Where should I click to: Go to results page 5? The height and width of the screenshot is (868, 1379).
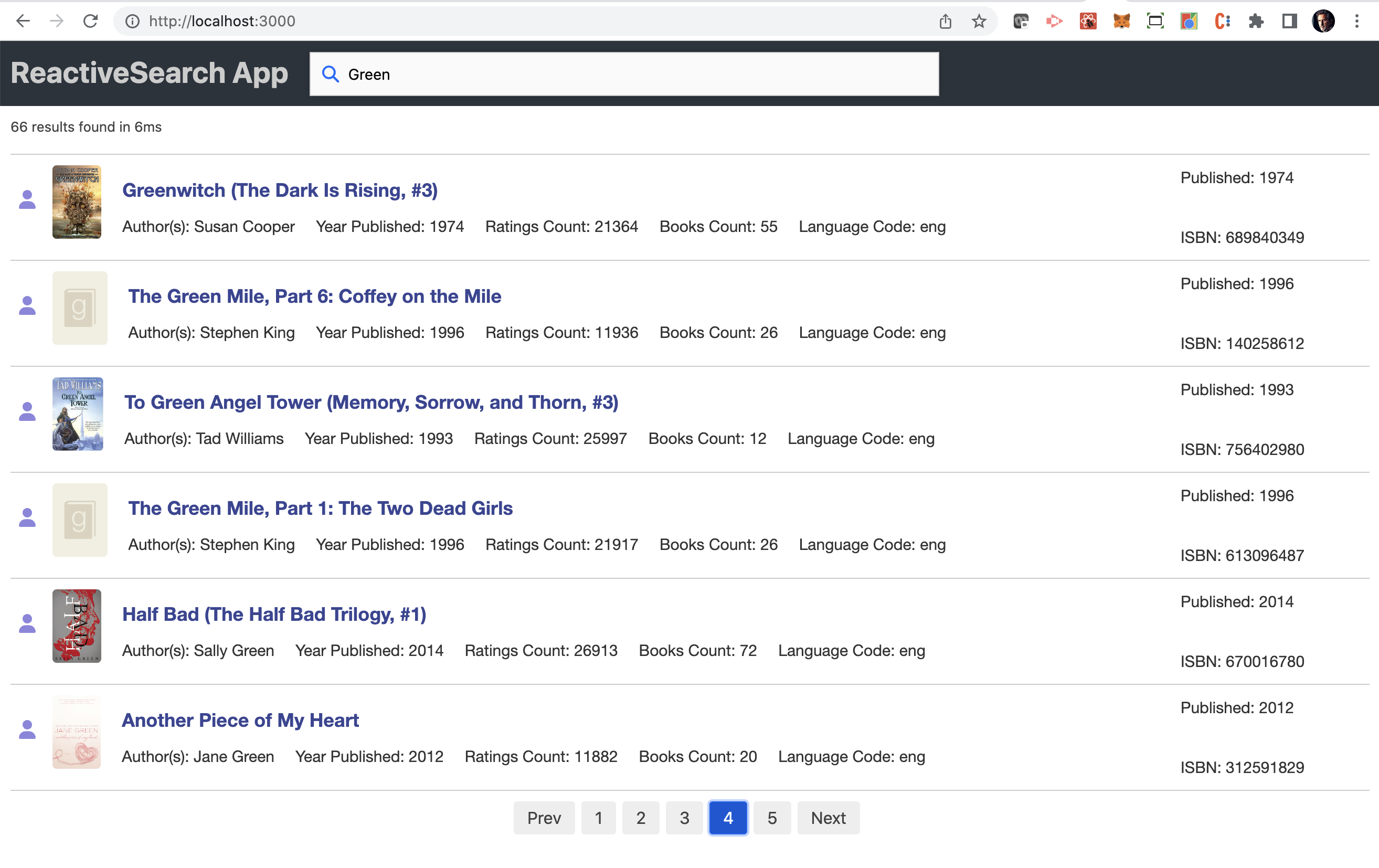click(x=771, y=818)
